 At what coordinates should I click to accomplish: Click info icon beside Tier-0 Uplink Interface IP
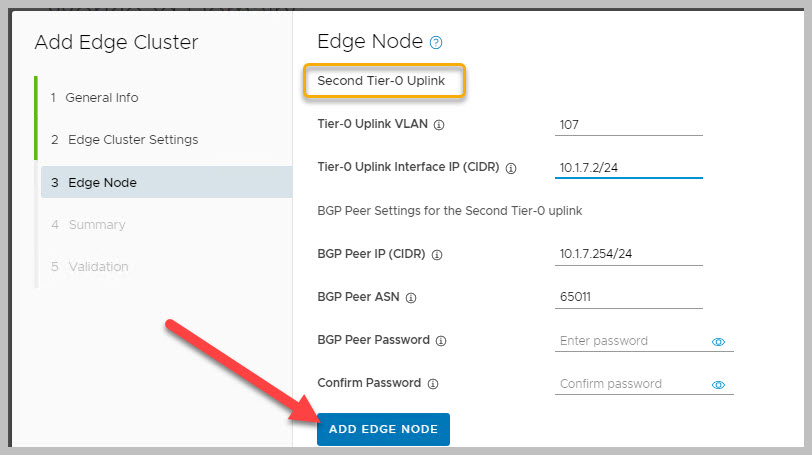(x=511, y=169)
